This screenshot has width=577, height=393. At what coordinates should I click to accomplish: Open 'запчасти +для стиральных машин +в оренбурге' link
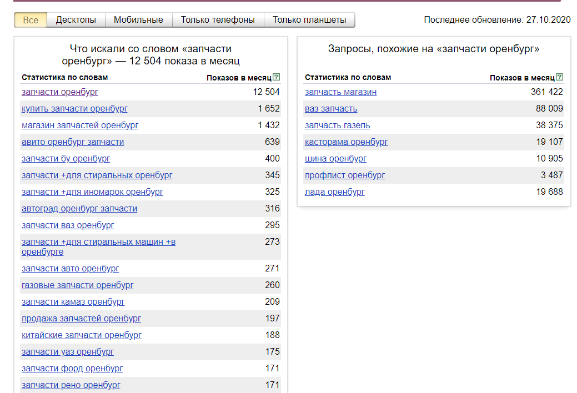click(98, 247)
